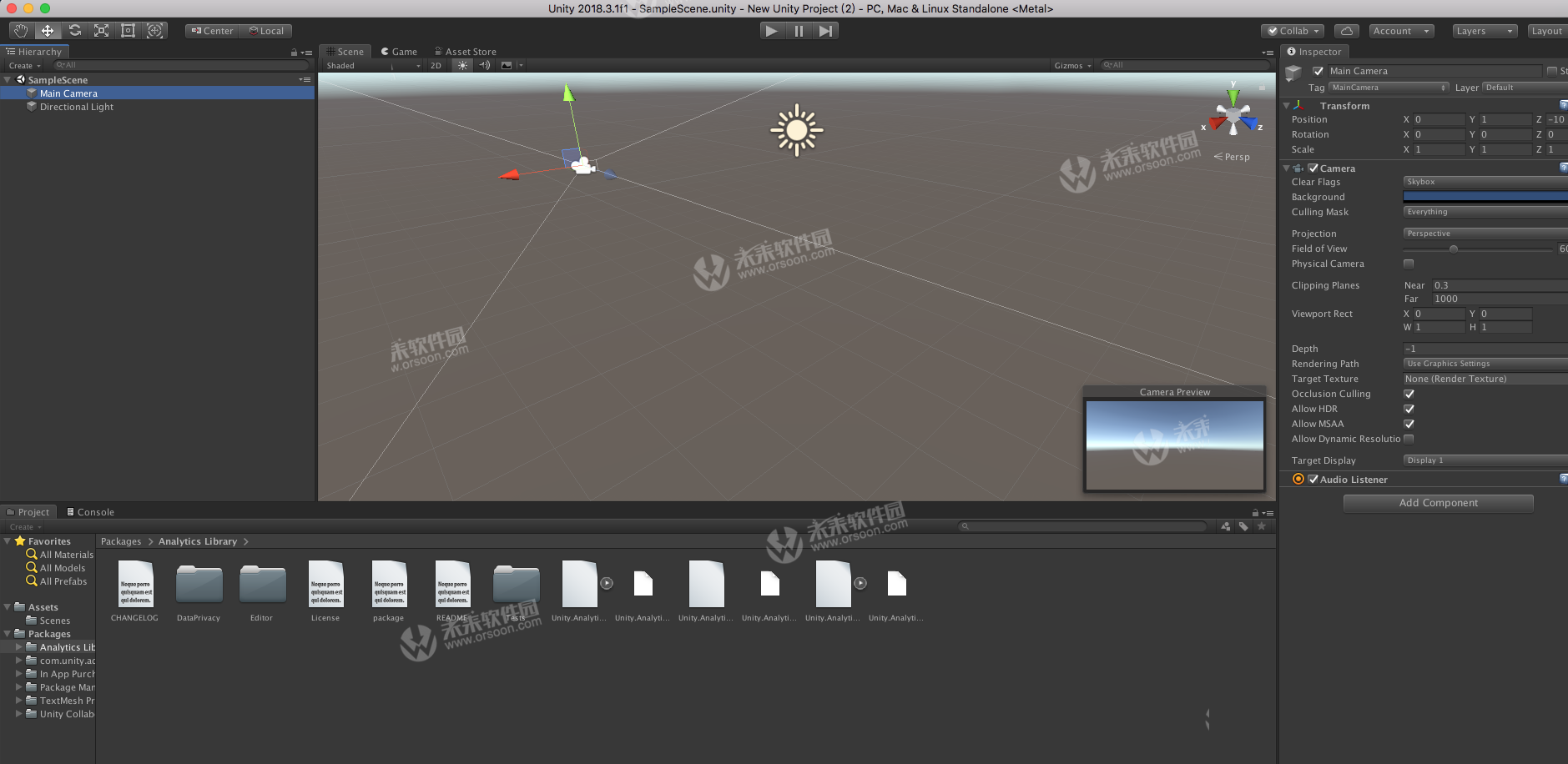Open the Account dropdown

click(x=1402, y=31)
